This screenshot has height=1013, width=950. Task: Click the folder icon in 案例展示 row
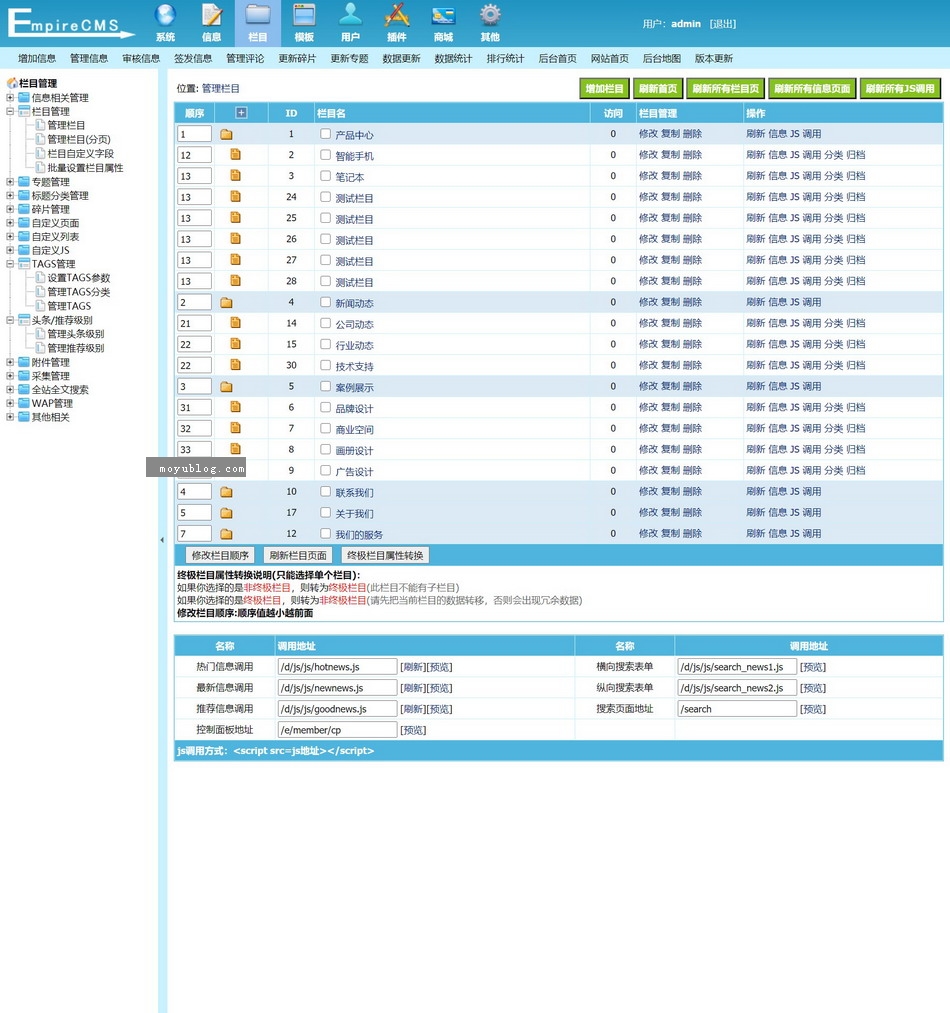[x=226, y=386]
